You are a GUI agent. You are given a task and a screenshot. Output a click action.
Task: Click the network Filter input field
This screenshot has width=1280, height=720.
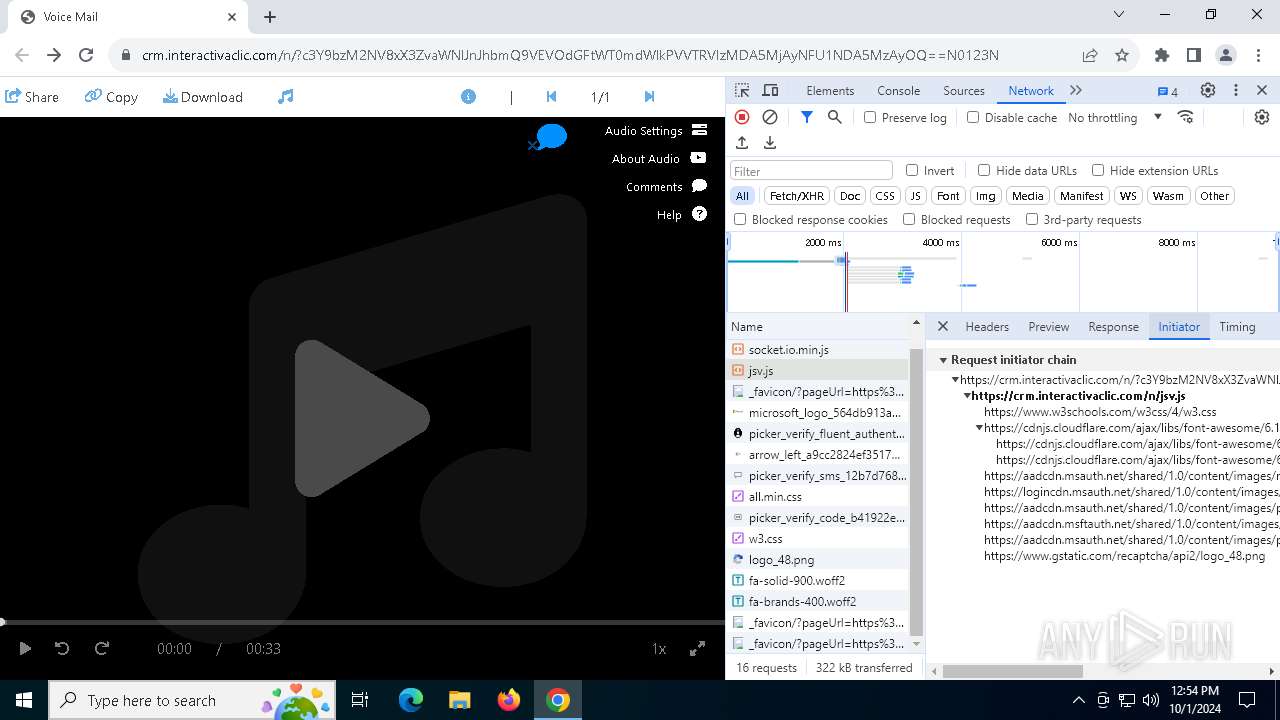(811, 171)
